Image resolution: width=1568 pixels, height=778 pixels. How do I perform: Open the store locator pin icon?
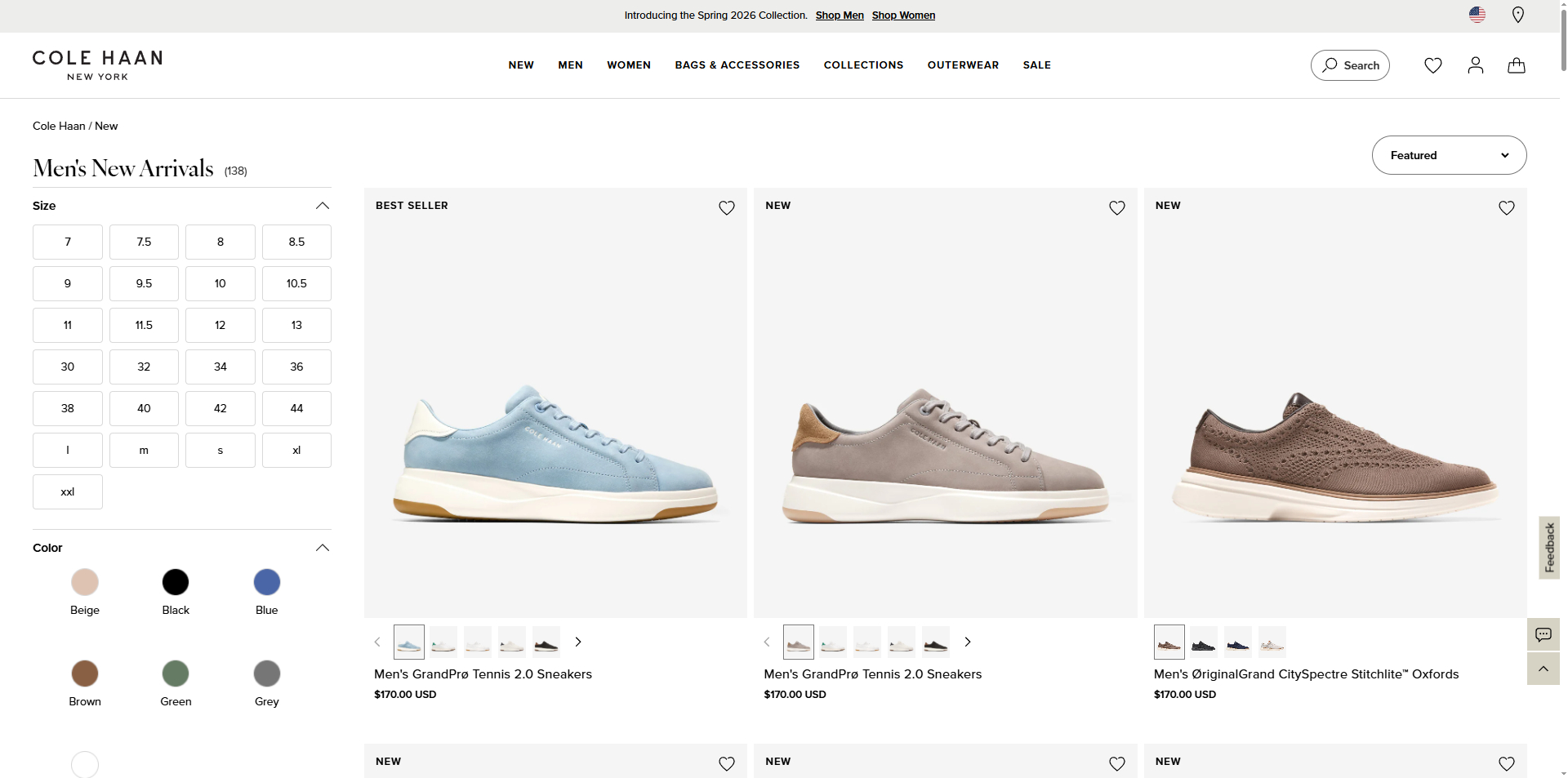(1518, 15)
